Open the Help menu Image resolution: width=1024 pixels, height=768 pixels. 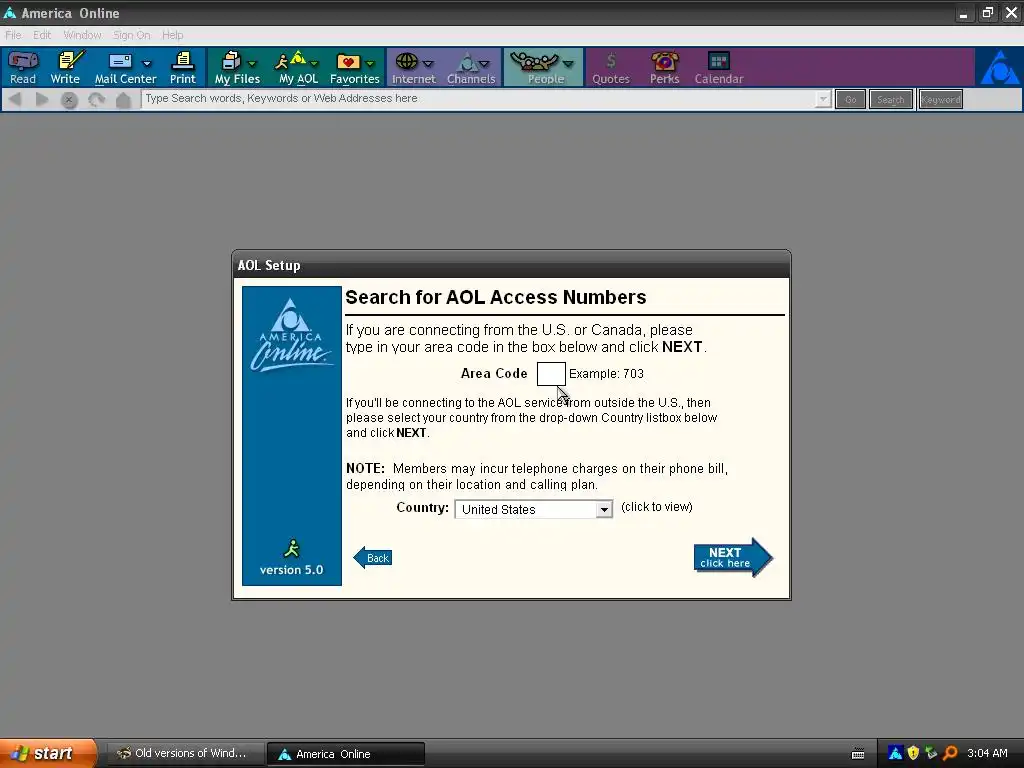pos(172,35)
